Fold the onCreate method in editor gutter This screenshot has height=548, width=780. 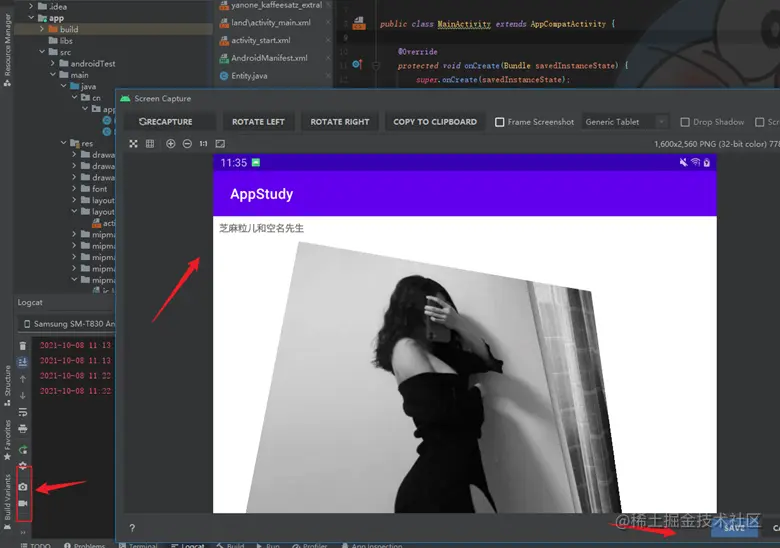coord(377,65)
